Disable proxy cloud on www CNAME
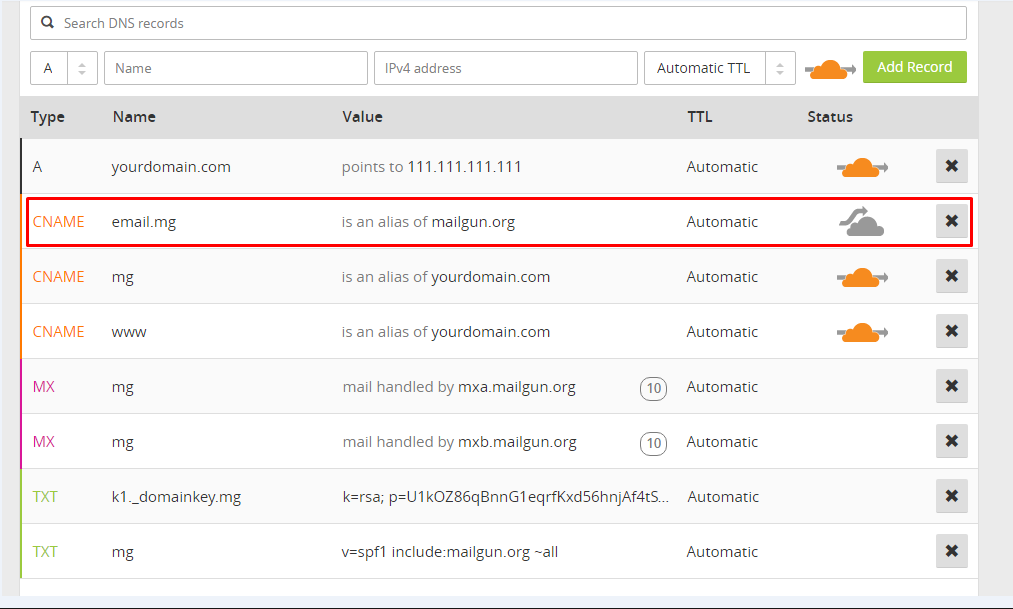1013x609 pixels. coord(861,331)
